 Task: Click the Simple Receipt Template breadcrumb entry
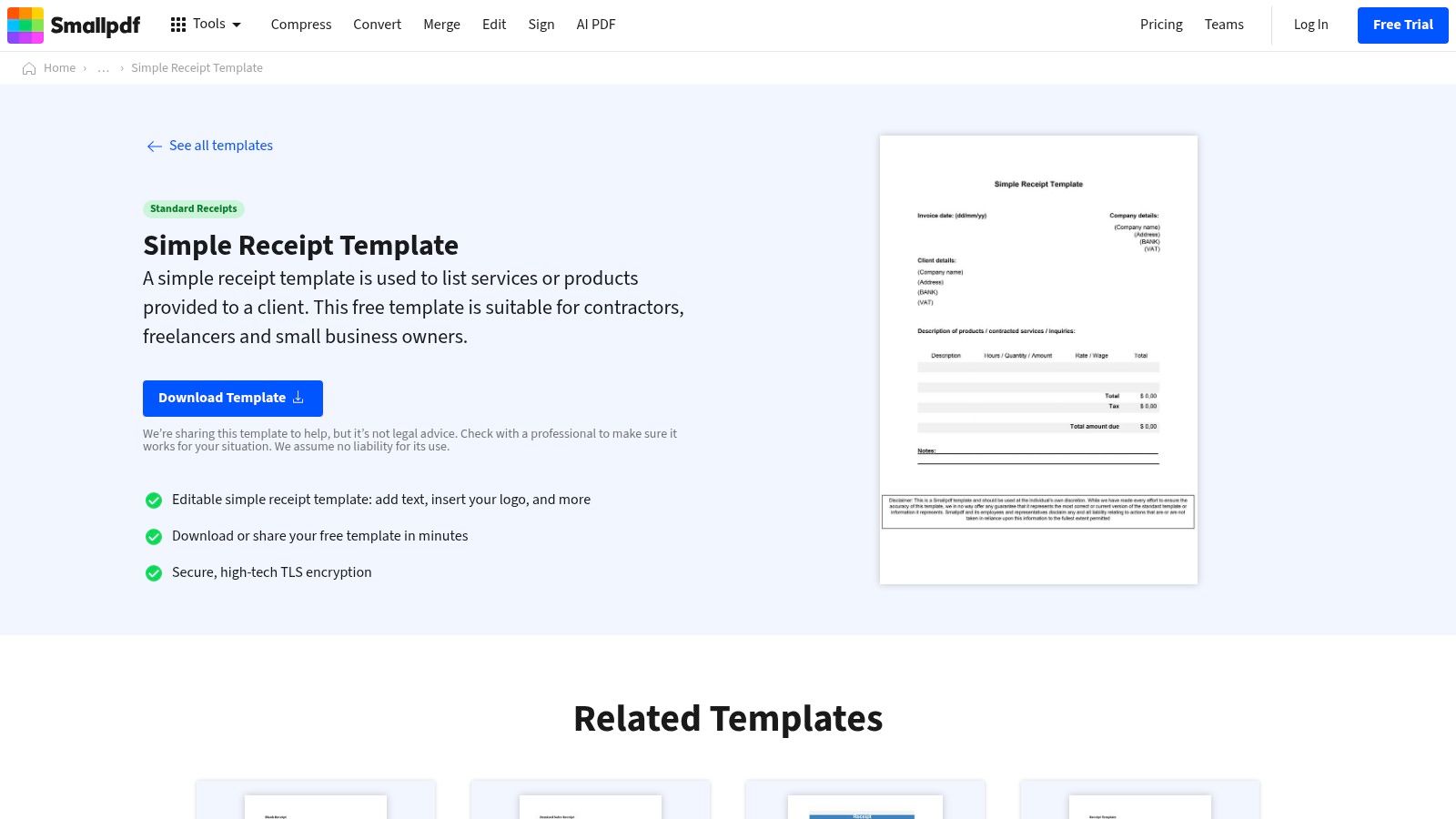tap(197, 67)
